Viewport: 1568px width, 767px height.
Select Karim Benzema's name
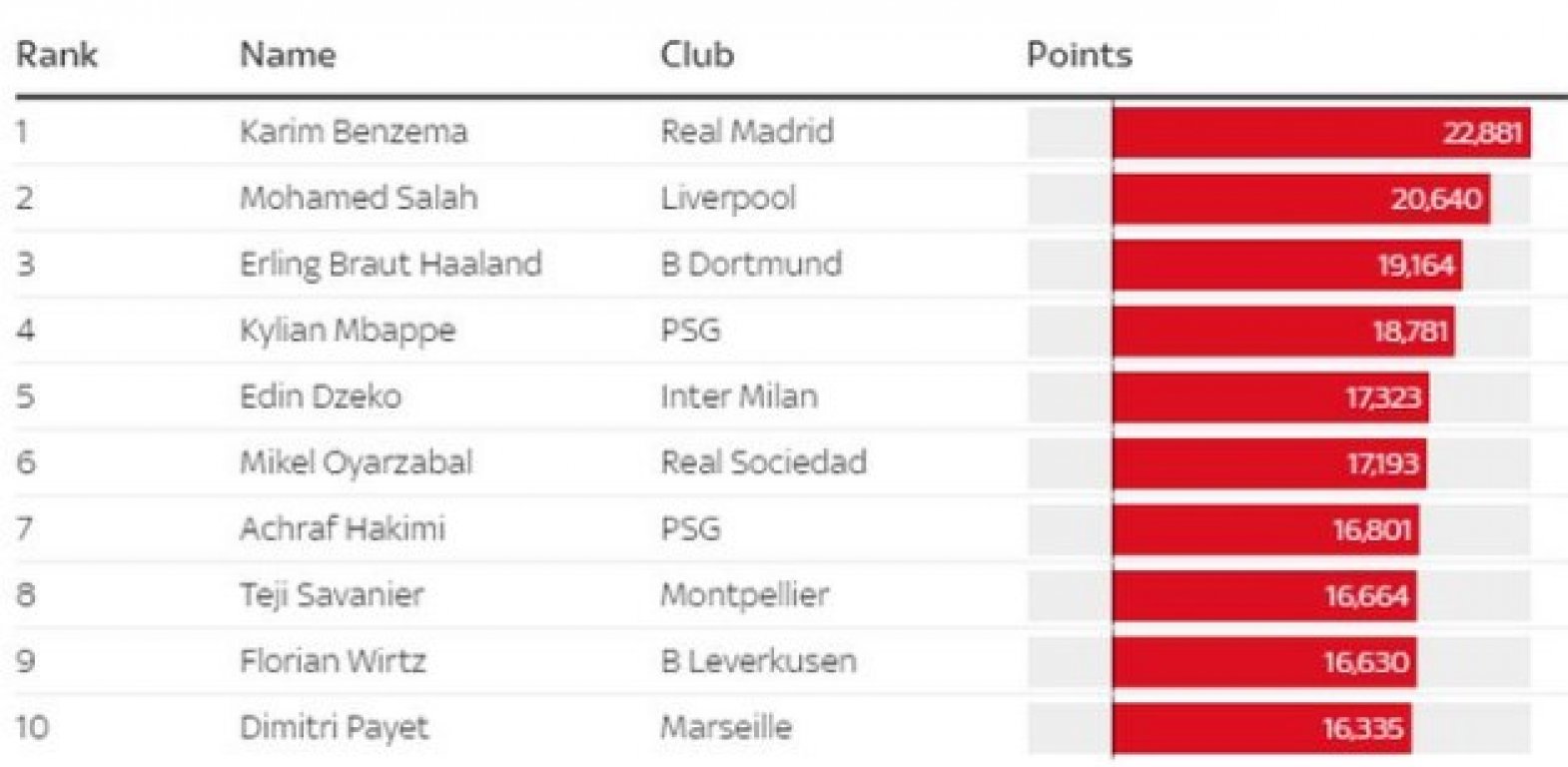tap(354, 131)
